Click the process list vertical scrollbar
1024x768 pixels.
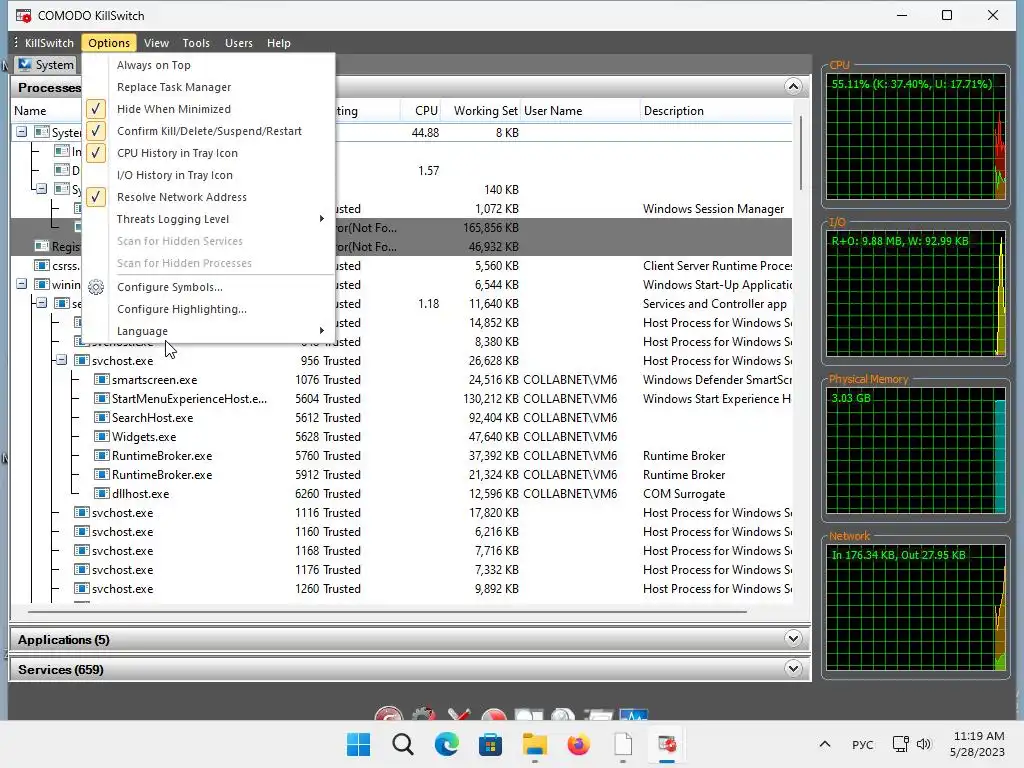pos(801,154)
